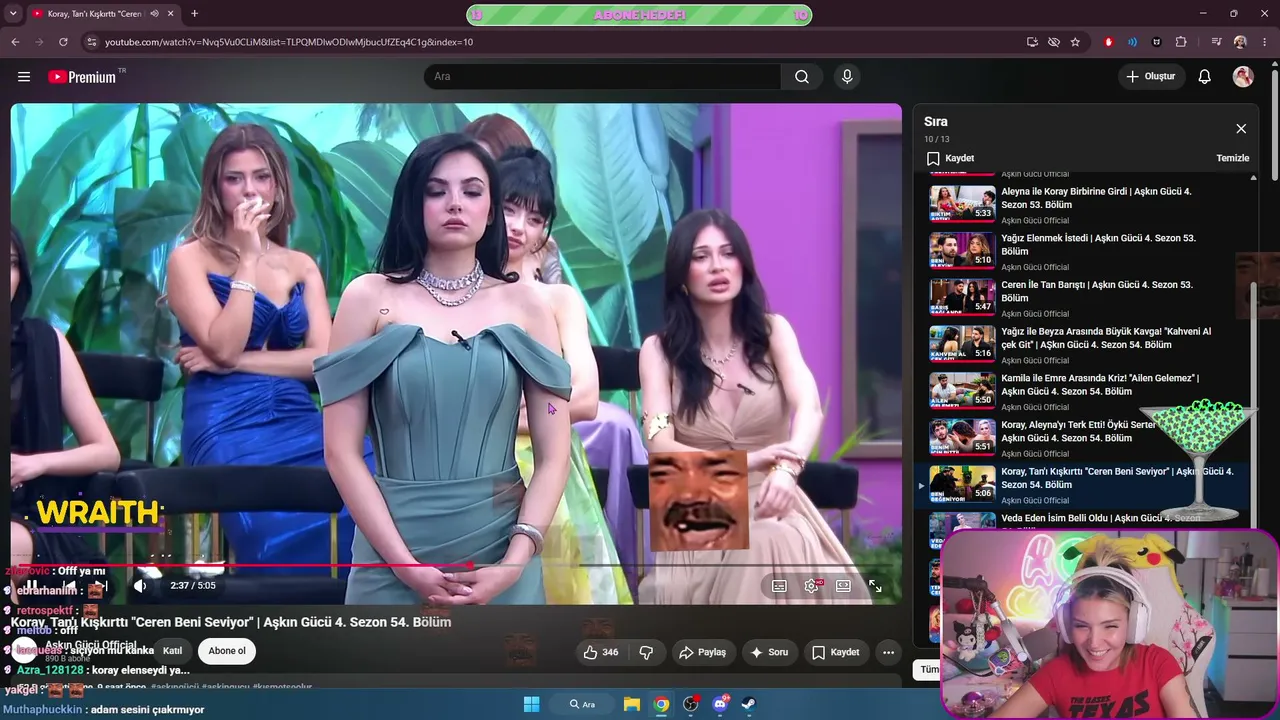Click the browser address bar URL
Image resolution: width=1280 pixels, height=720 pixels.
[289, 42]
